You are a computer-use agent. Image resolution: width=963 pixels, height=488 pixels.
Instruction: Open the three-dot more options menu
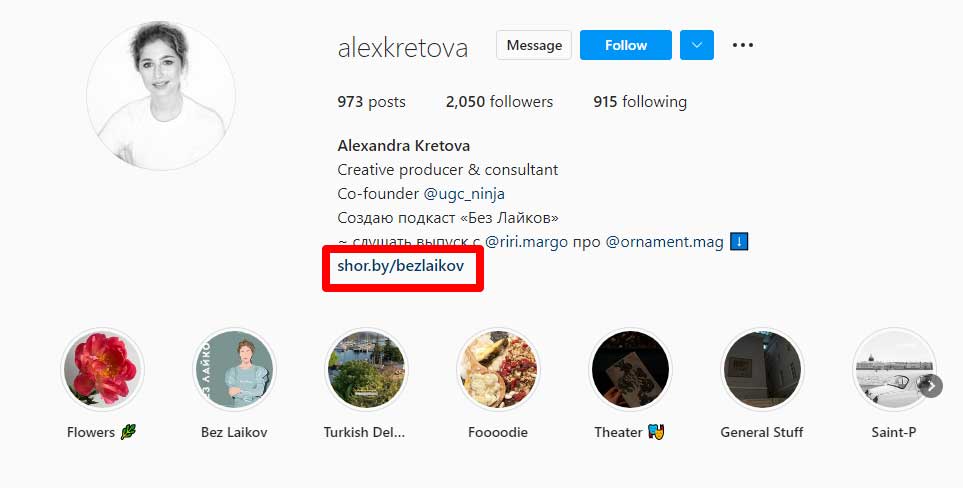(743, 45)
